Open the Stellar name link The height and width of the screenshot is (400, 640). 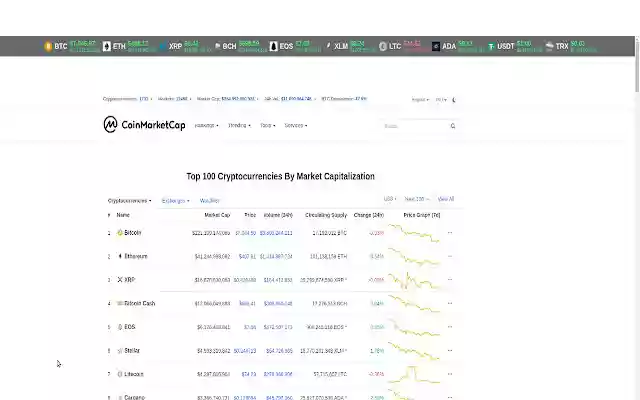(x=132, y=351)
